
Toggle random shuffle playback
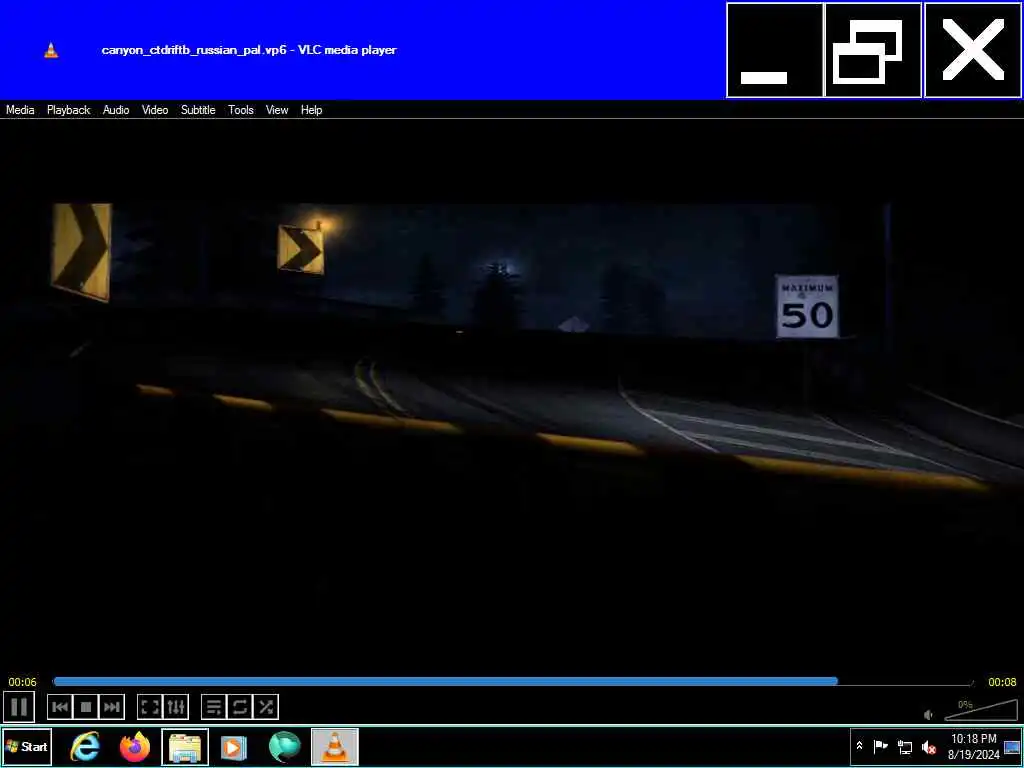[x=266, y=707]
